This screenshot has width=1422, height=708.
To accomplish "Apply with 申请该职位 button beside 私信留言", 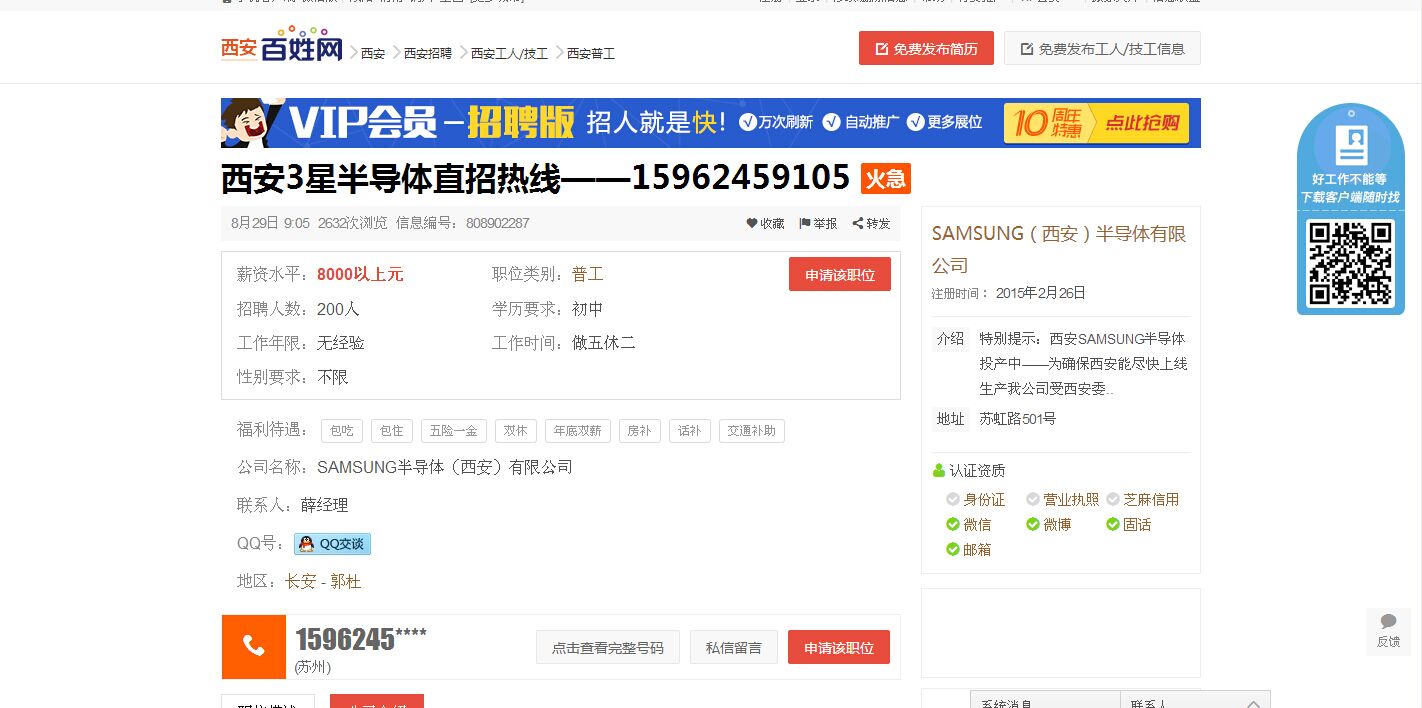I will click(x=839, y=647).
